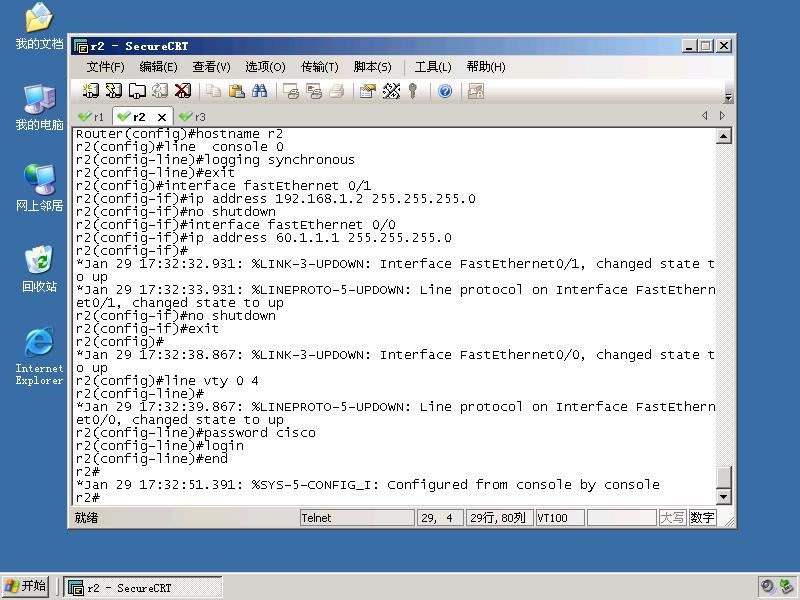
Task: Click the Paste clipboard icon
Action: coord(236,91)
